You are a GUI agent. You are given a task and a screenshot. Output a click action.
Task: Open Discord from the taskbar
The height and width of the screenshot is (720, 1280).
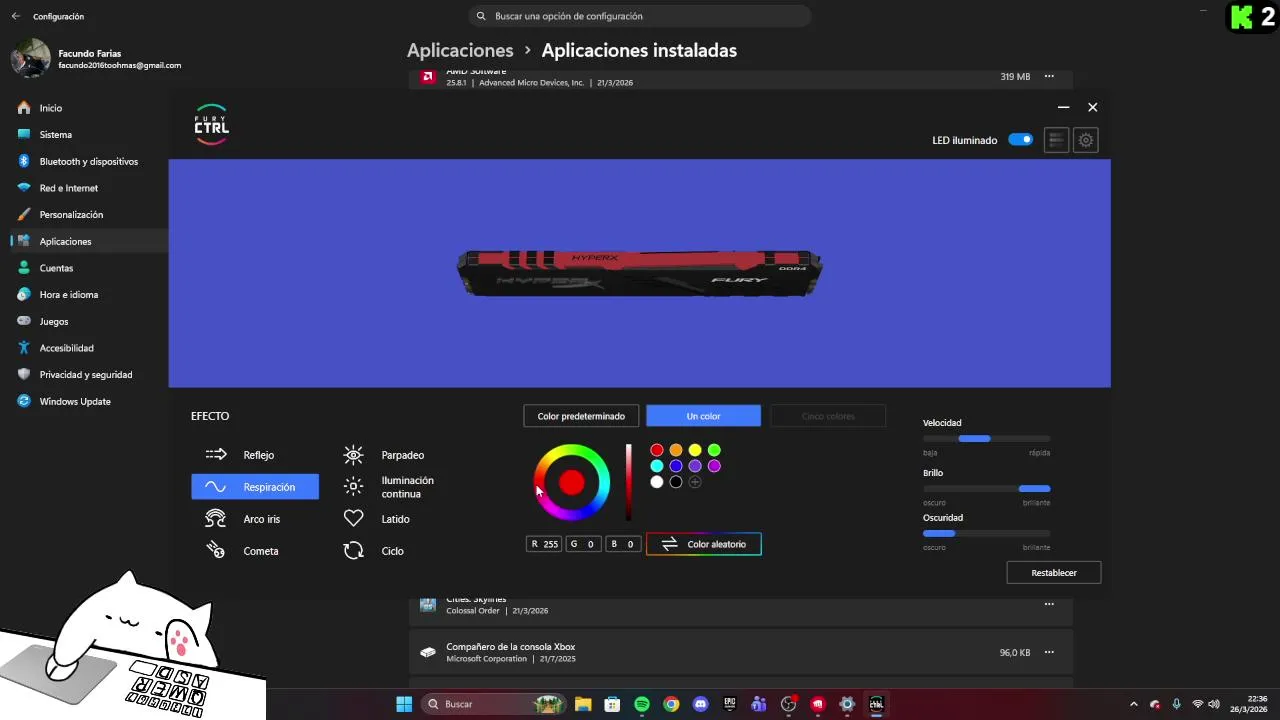(x=700, y=704)
